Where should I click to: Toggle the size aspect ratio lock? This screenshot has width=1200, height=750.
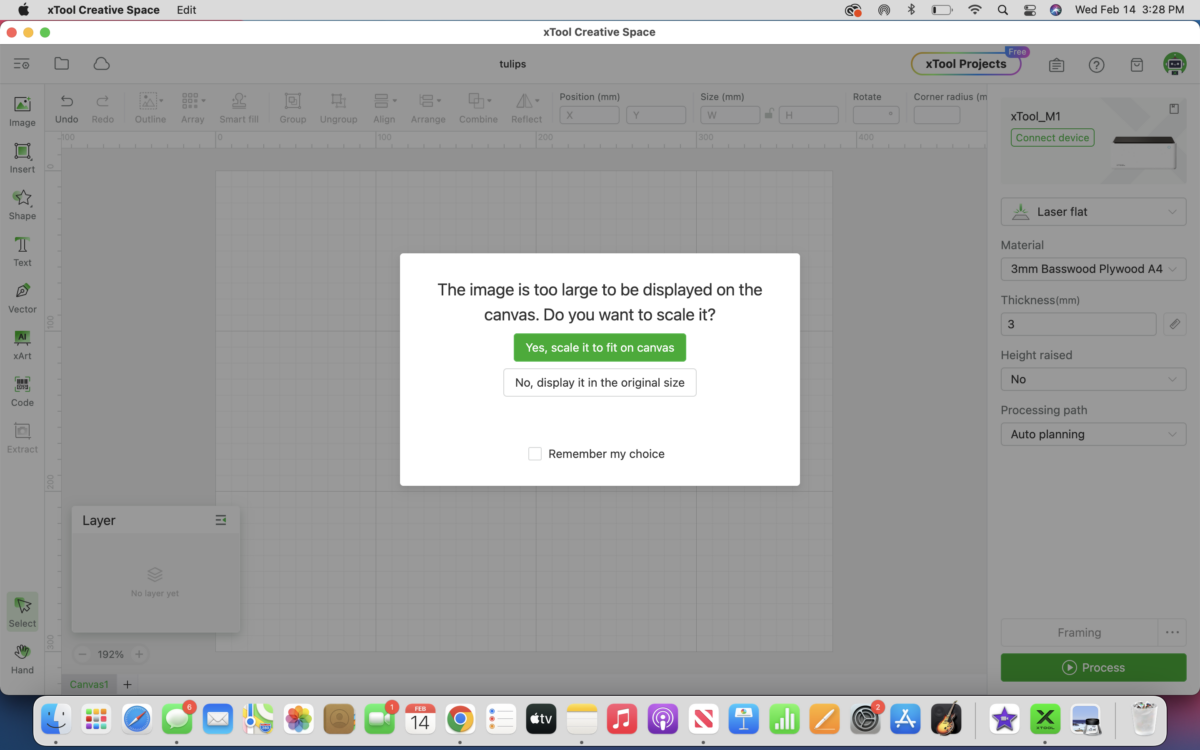(769, 115)
